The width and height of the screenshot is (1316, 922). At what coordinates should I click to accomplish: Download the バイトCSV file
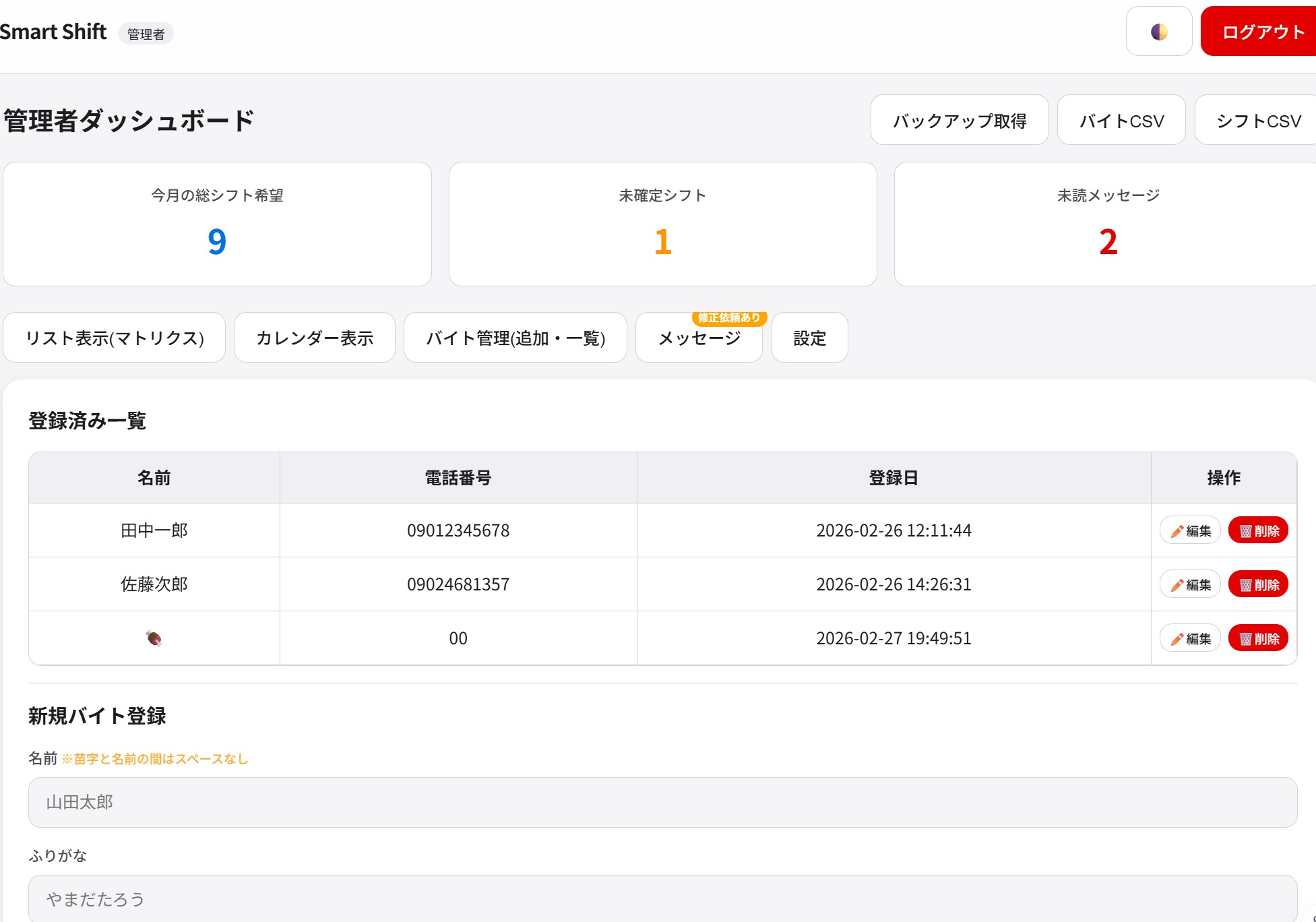(1121, 121)
